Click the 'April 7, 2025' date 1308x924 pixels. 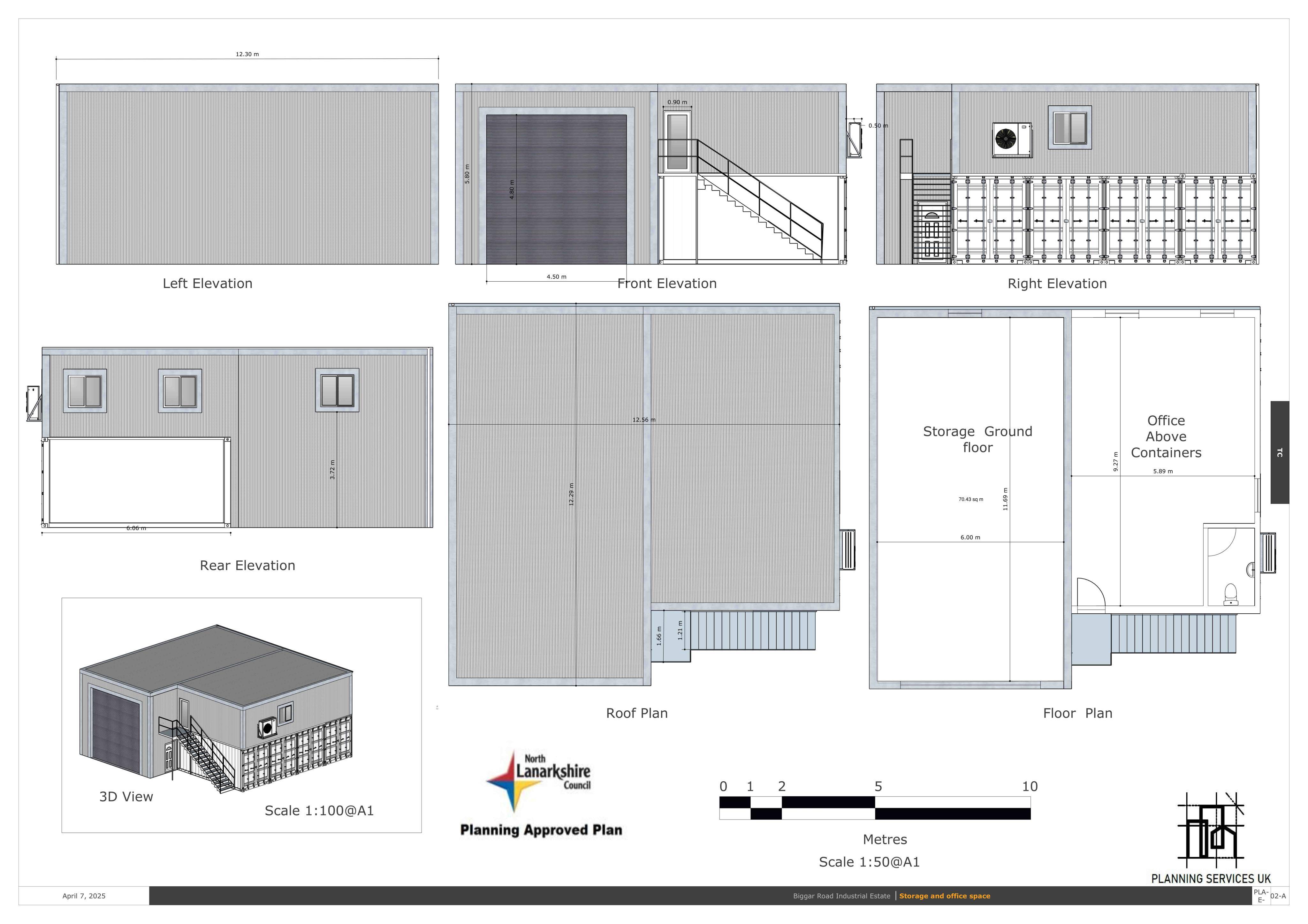pos(84,896)
